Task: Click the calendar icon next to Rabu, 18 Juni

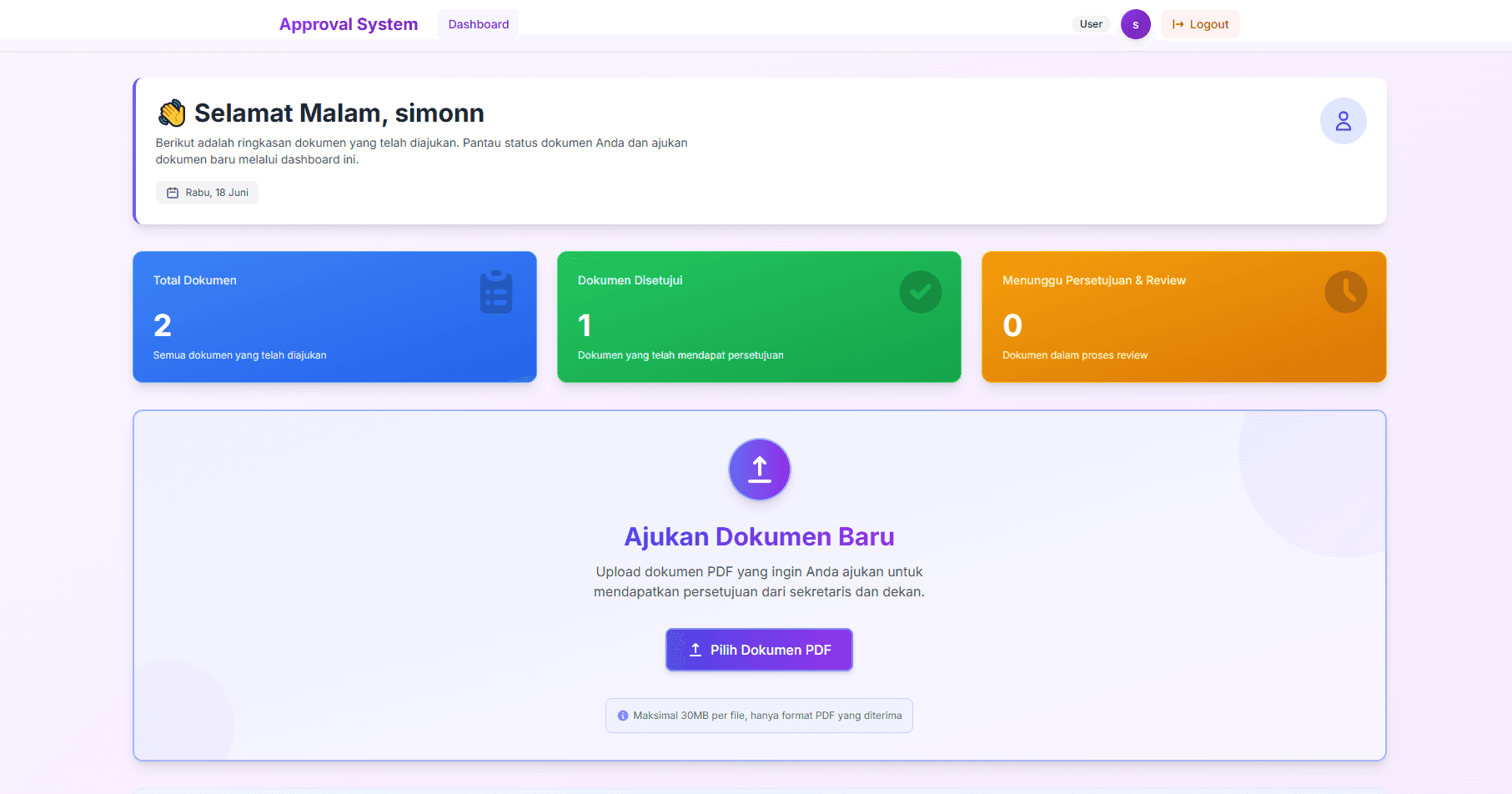Action: coord(173,192)
